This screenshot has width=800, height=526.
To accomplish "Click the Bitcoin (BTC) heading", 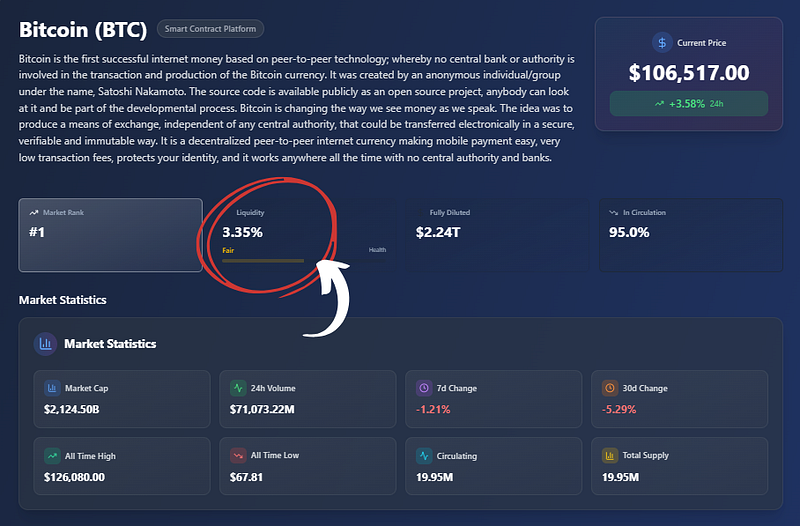I will [x=83, y=29].
